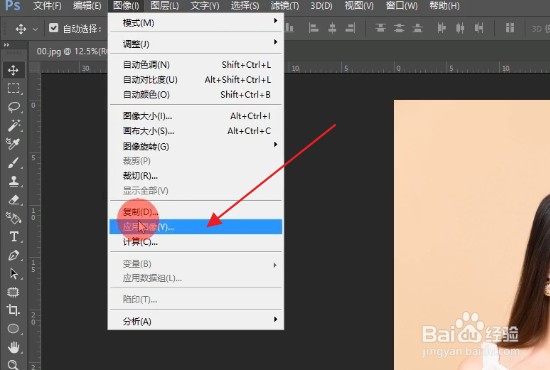Select the Rectangle shape tool

[x=13, y=292]
